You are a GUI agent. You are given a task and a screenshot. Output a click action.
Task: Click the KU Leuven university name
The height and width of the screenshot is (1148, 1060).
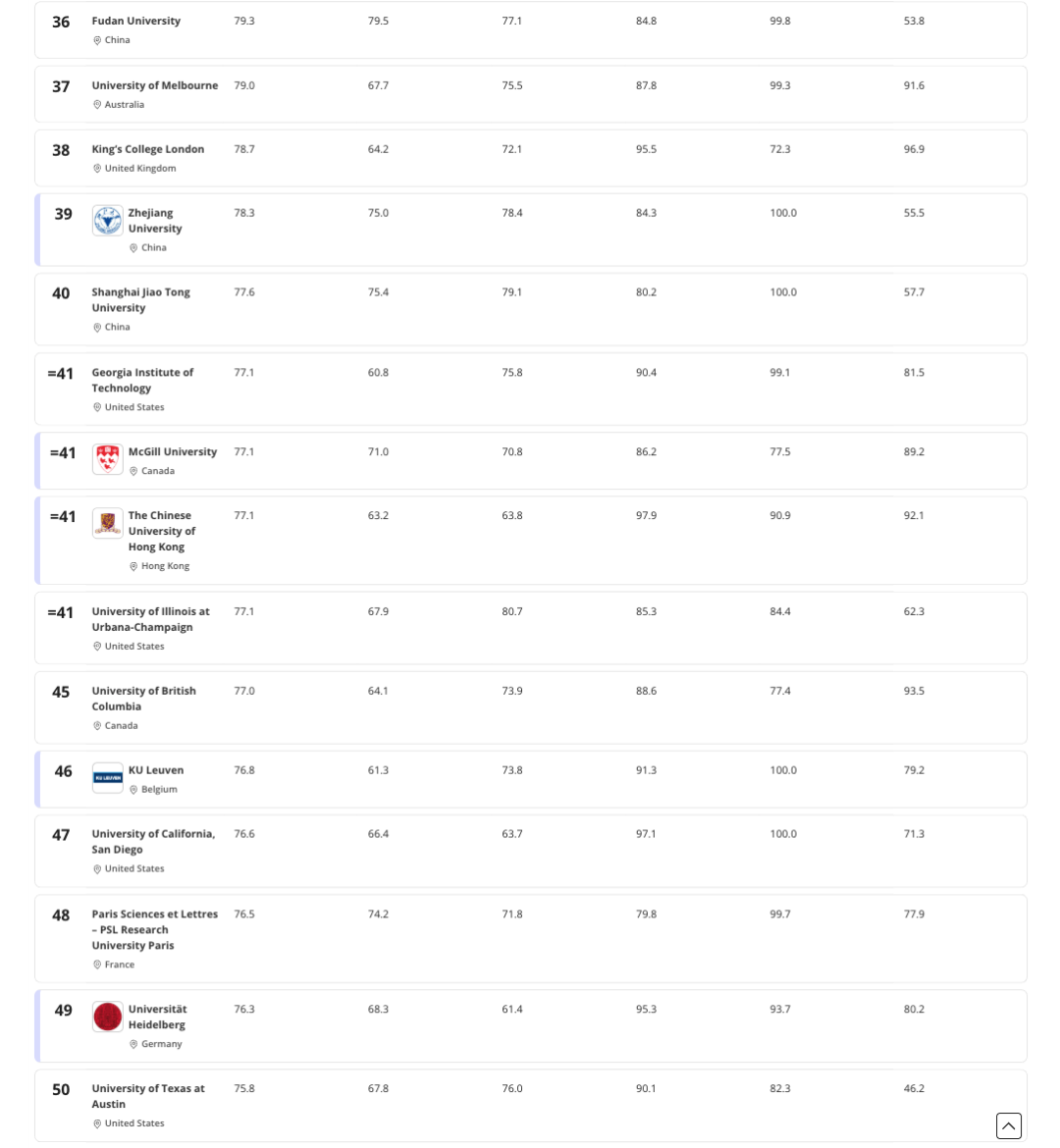tap(156, 770)
